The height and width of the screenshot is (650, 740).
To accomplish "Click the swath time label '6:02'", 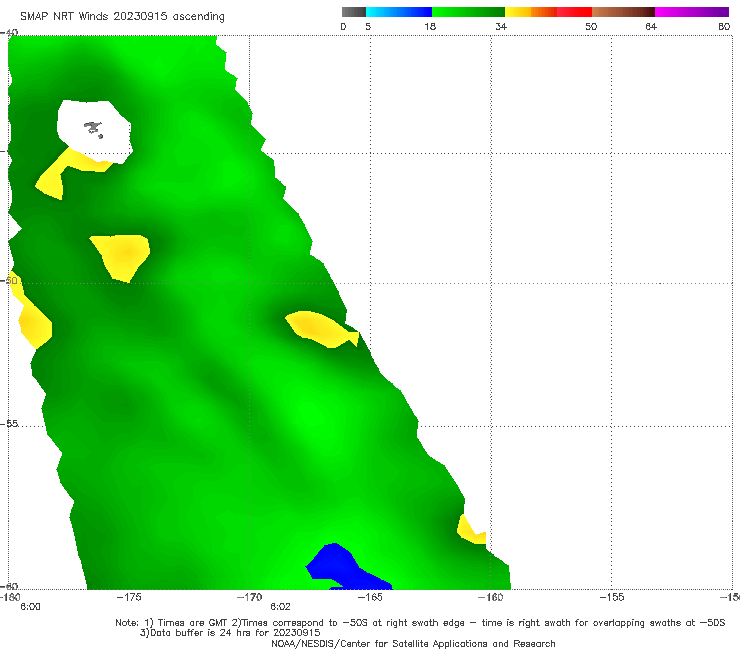I will click(280, 607).
